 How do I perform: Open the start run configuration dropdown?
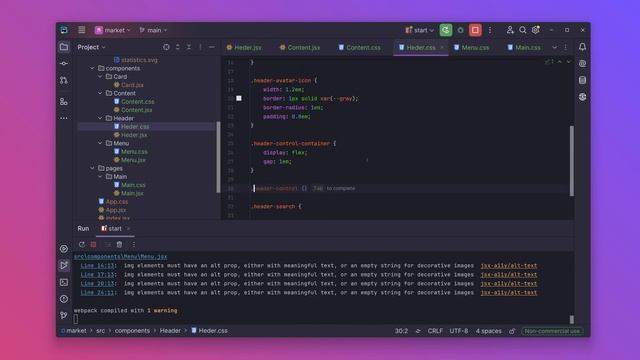(419, 30)
